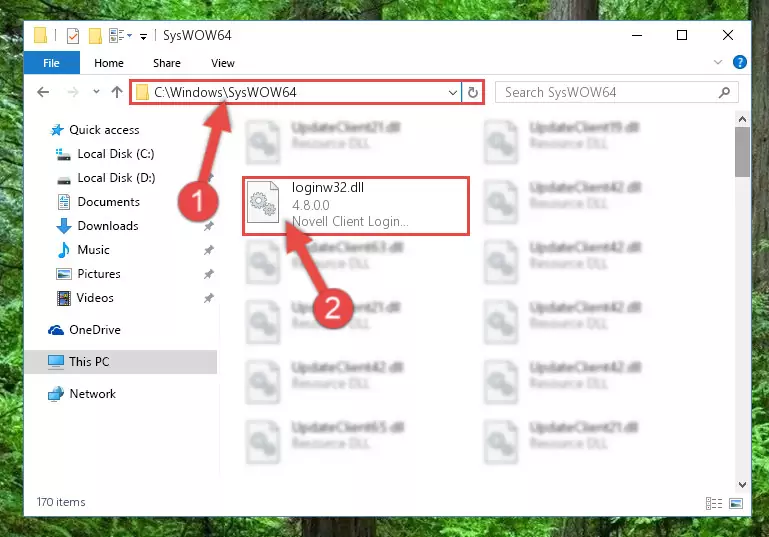Close the SysWOW64 window

(728, 35)
